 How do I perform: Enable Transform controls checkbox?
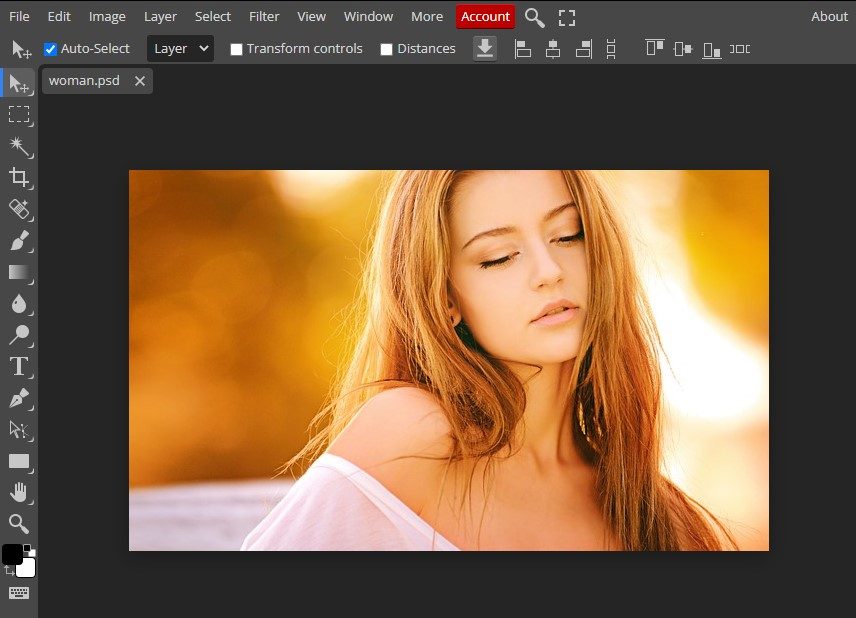point(236,49)
